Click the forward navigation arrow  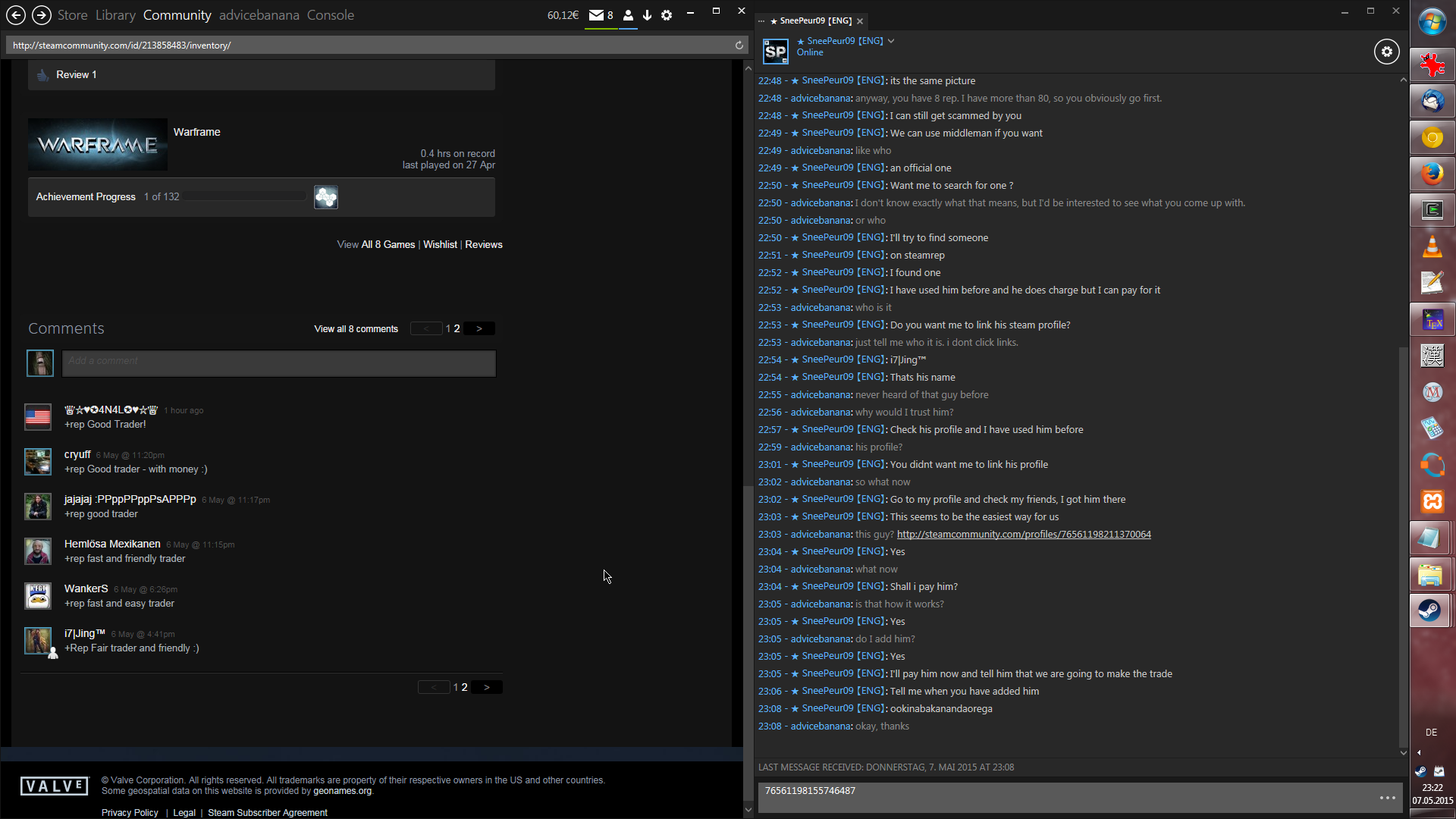[x=42, y=14]
